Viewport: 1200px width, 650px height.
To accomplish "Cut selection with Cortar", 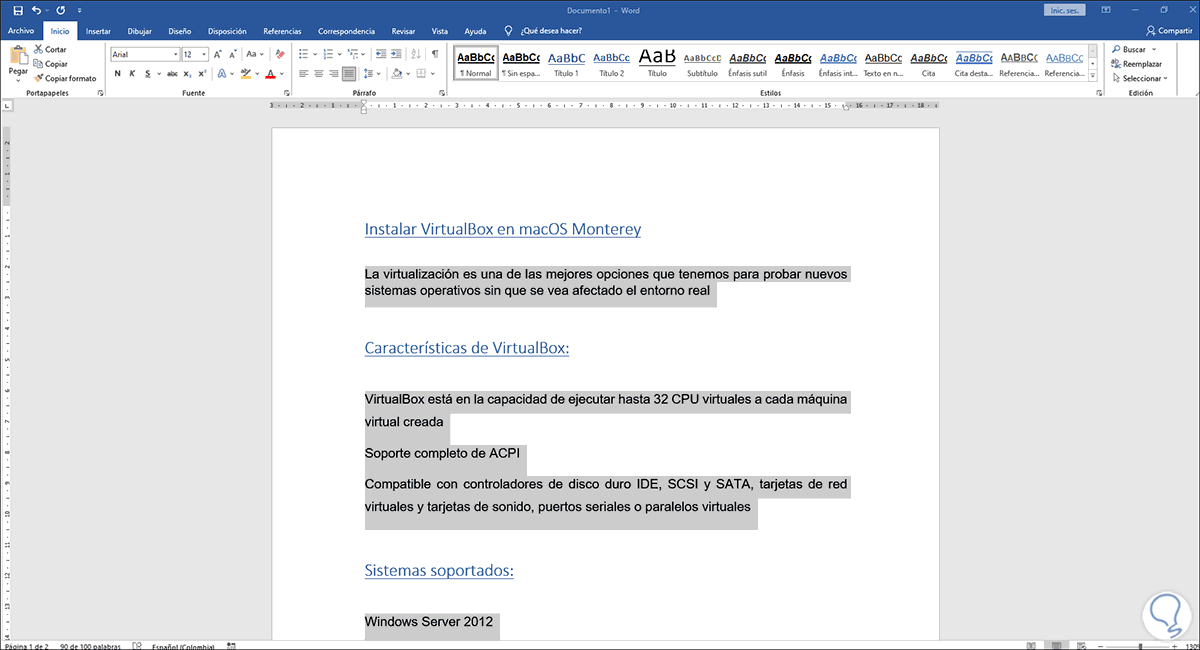I will coord(50,49).
